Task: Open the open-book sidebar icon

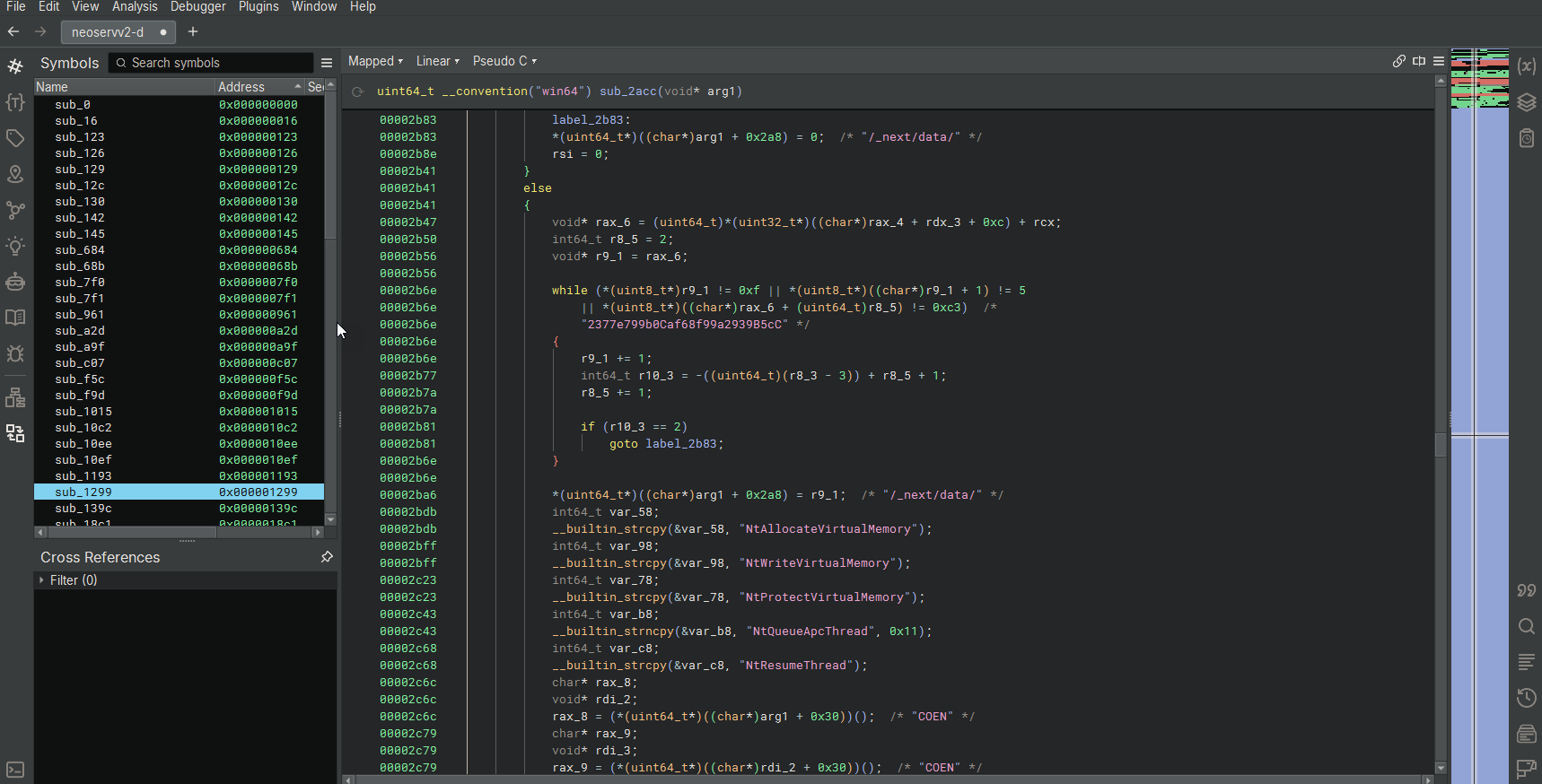Action: 15,318
